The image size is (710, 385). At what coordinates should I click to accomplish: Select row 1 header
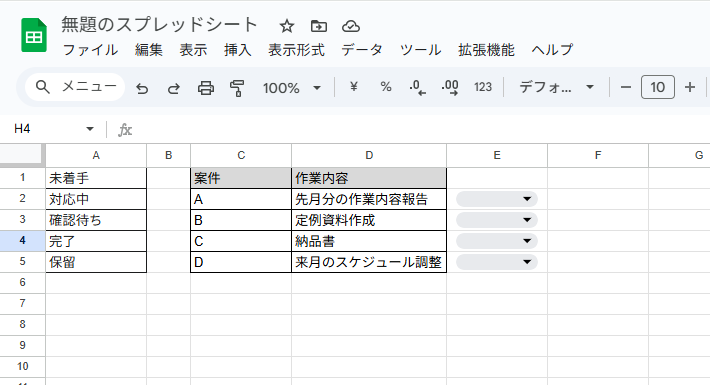pyautogui.click(x=22, y=178)
